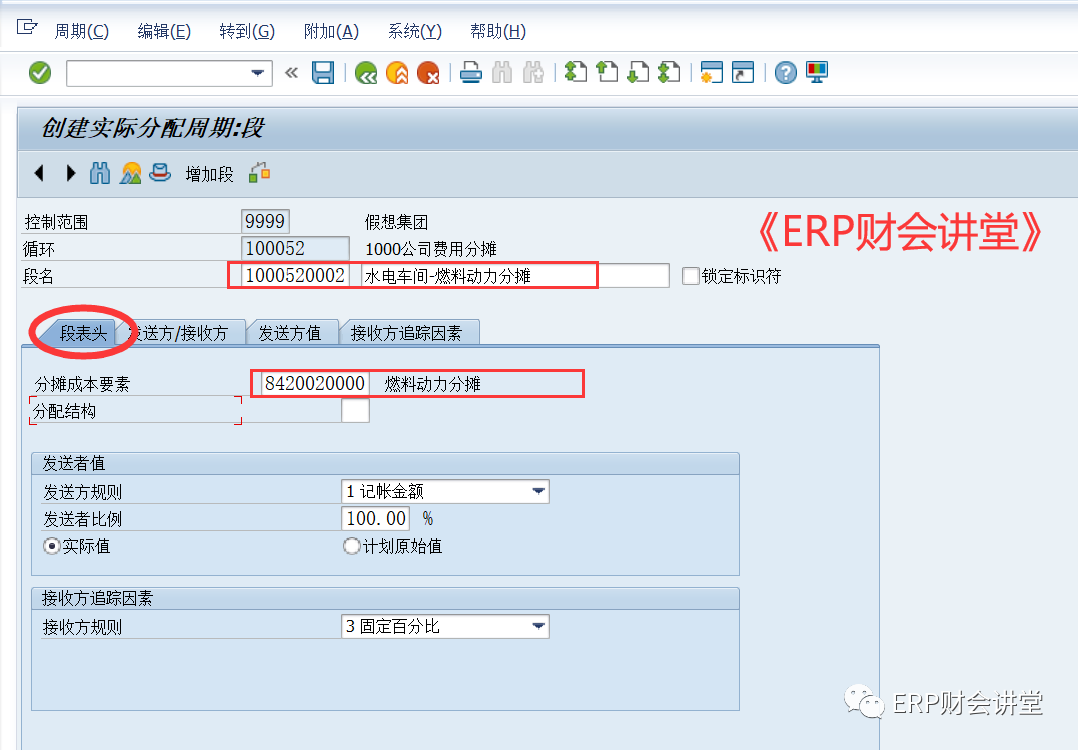Viewport: 1078px width, 750px height.
Task: Go to the next segment with the right arrow
Action: coord(70,173)
